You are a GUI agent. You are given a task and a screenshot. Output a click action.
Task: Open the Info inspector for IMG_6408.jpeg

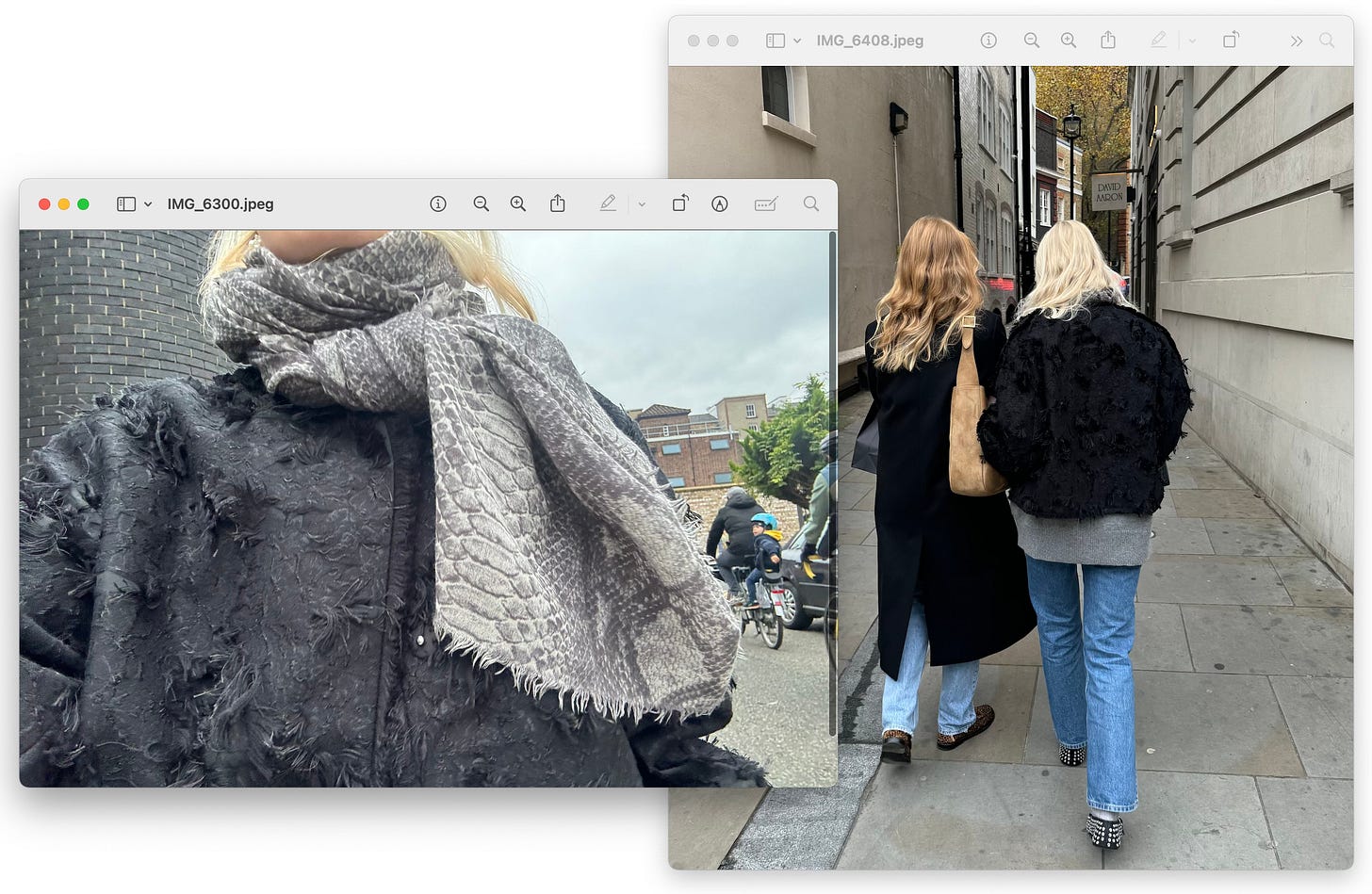[x=988, y=41]
